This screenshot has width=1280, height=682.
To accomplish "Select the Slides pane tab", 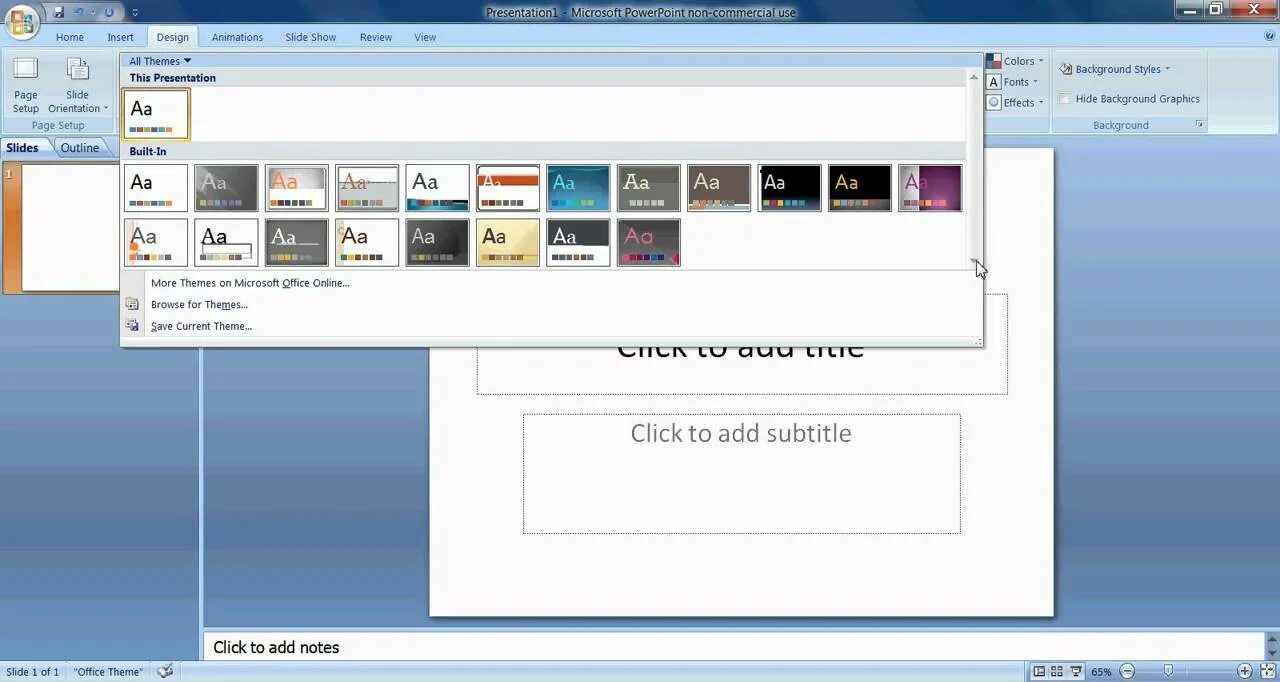I will (23, 148).
